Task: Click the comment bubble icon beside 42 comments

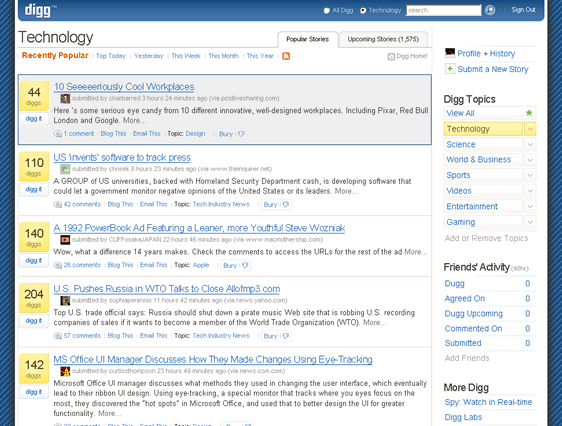Action: tap(57, 205)
